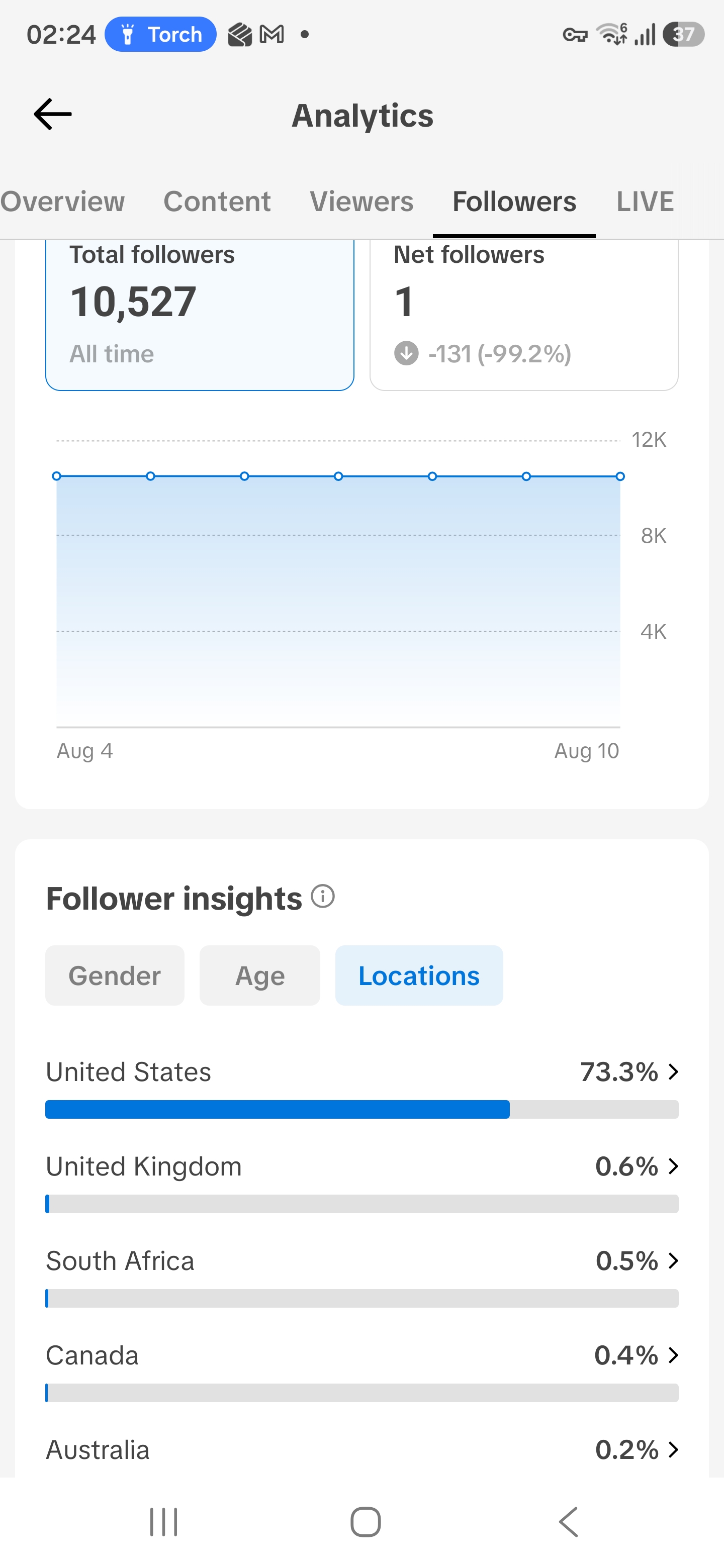Screen dimensions: 724x1568
Task: Tap the Gmail notification icon
Action: pos(271,35)
